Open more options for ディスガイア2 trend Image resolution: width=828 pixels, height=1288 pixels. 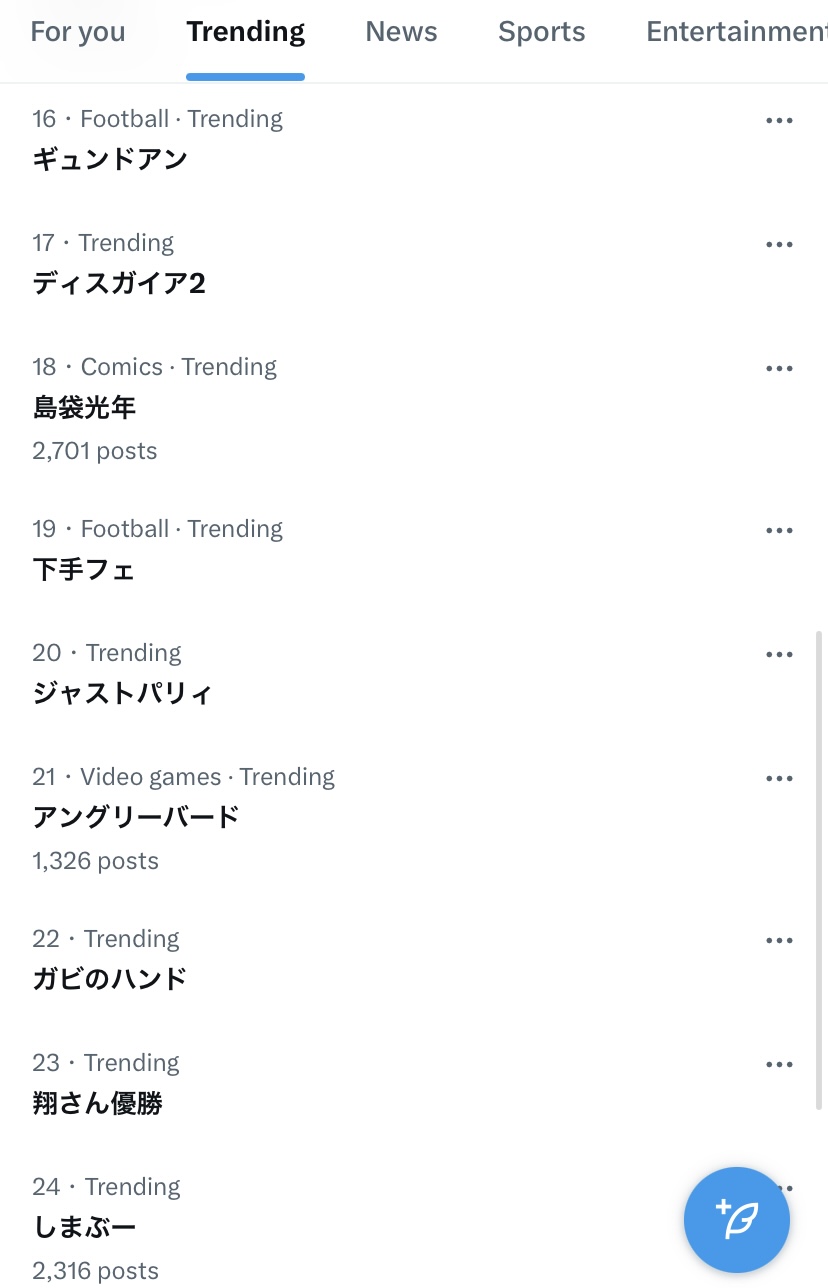tap(779, 245)
